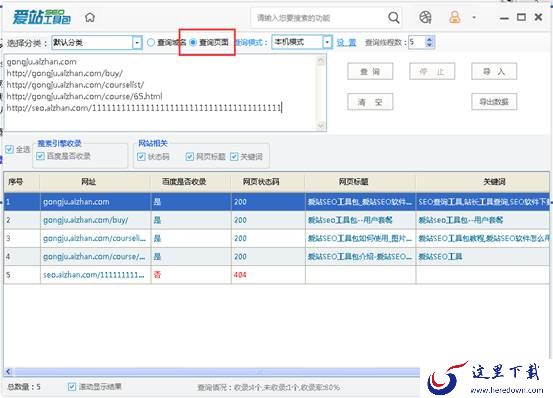Select the row gongju.aizhan.com
Image resolution: width=553 pixels, height=398 pixels.
[x=277, y=202]
